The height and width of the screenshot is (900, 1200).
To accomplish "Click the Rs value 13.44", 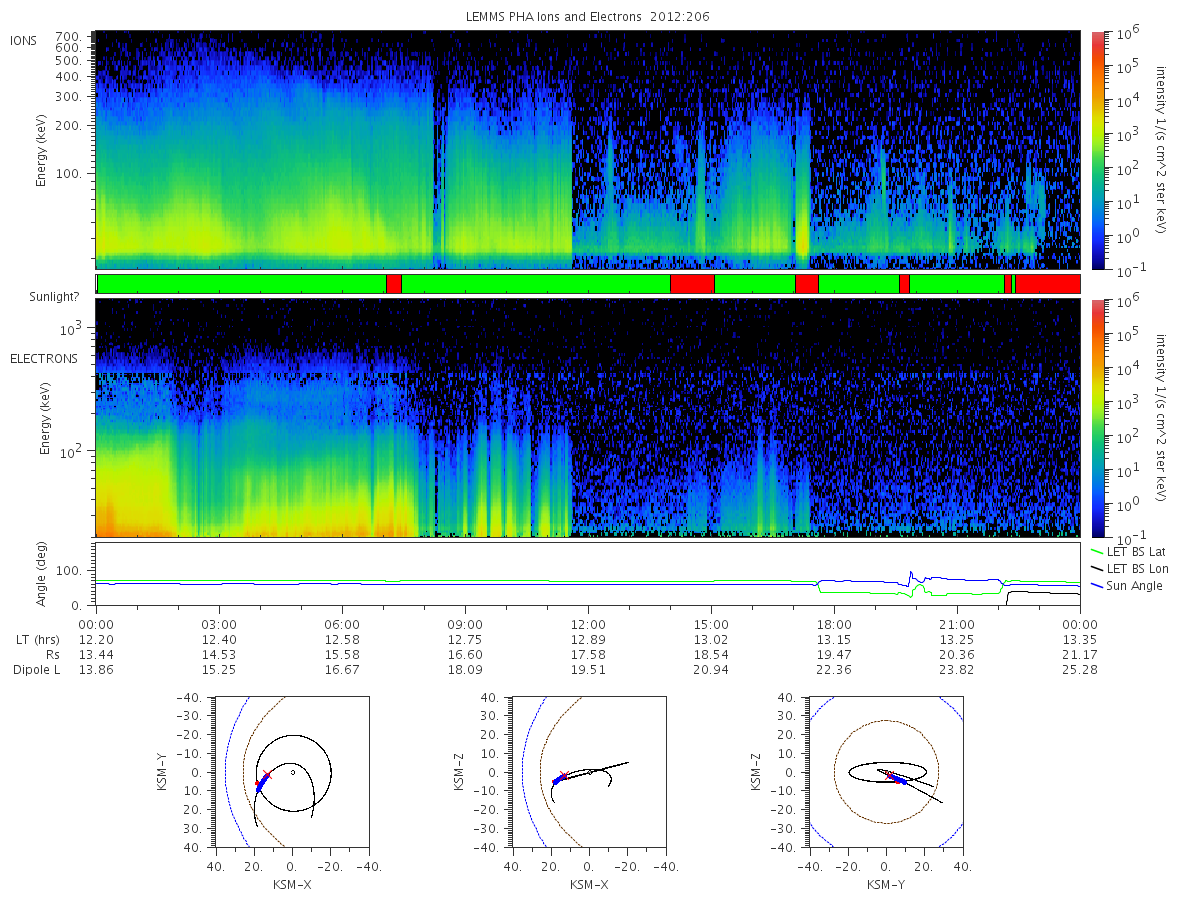I will [x=96, y=655].
